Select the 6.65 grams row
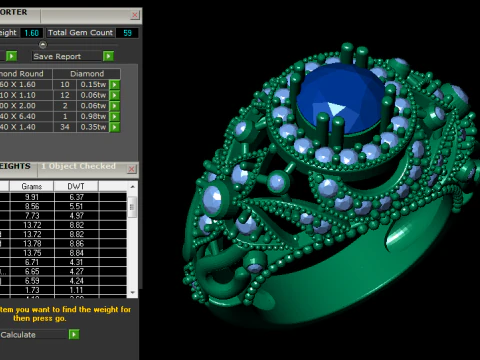Image resolution: width=480 pixels, height=360 pixels. pyautogui.click(x=63, y=272)
